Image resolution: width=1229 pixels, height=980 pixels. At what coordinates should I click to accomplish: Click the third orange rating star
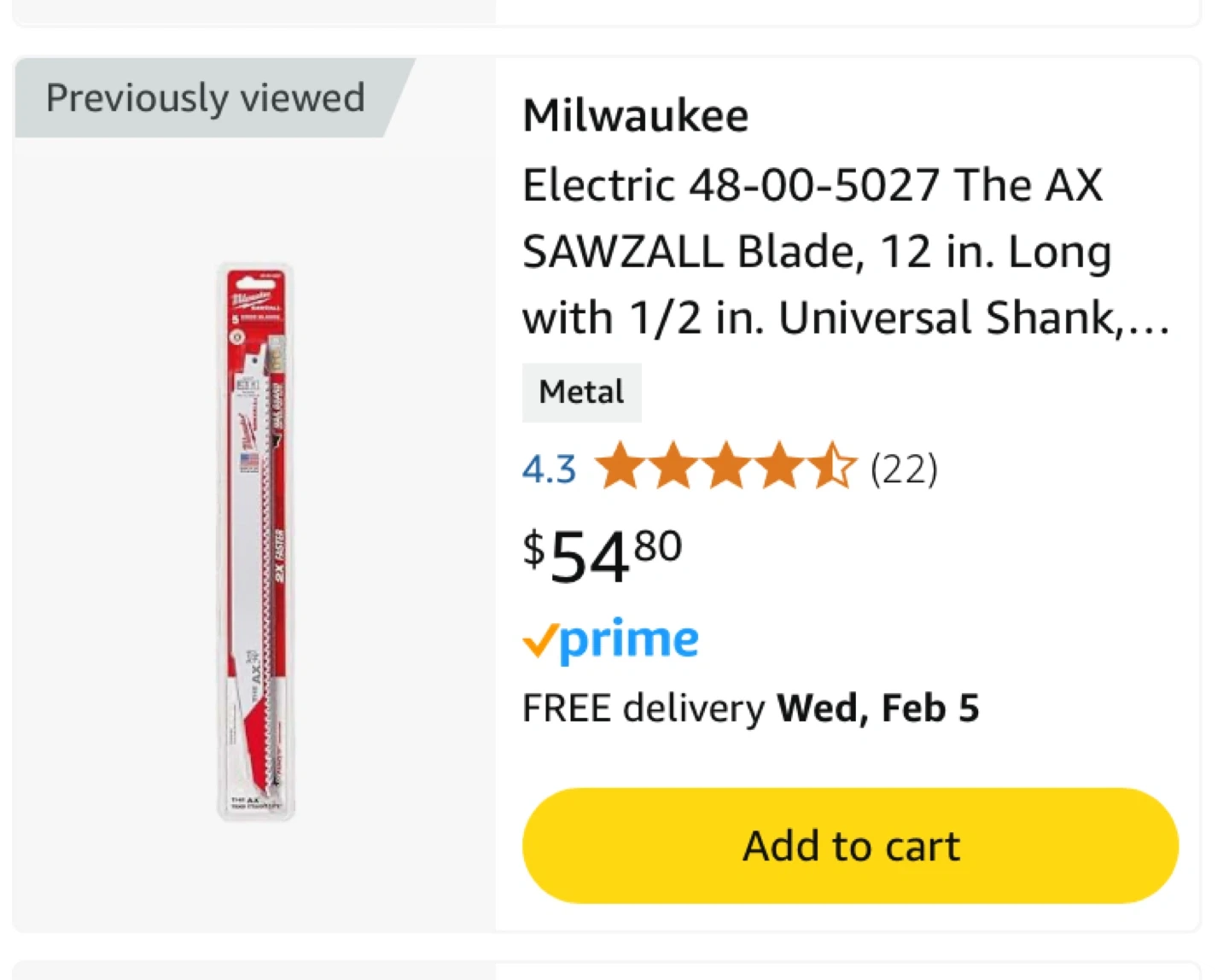tap(726, 467)
